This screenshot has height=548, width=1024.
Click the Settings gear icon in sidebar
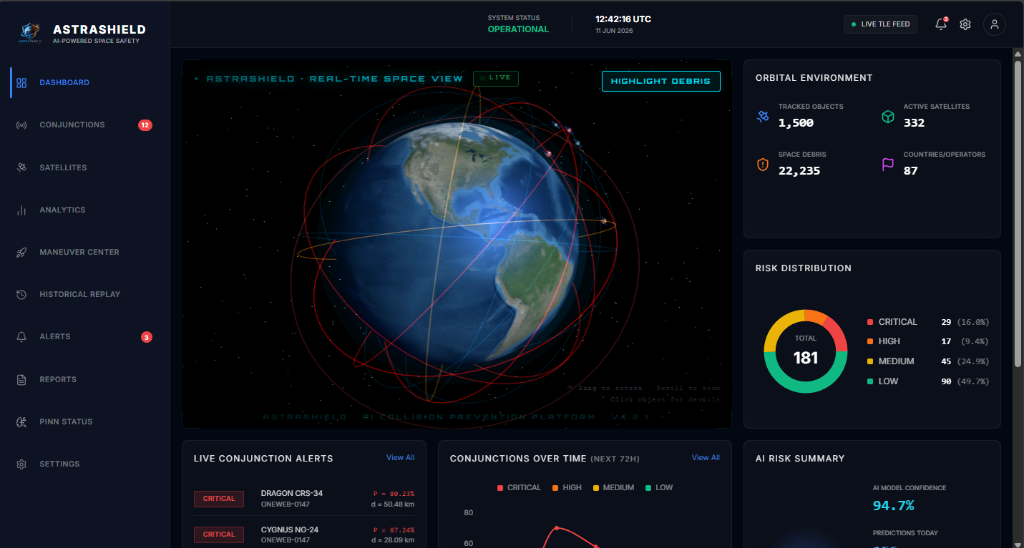pyautogui.click(x=22, y=464)
